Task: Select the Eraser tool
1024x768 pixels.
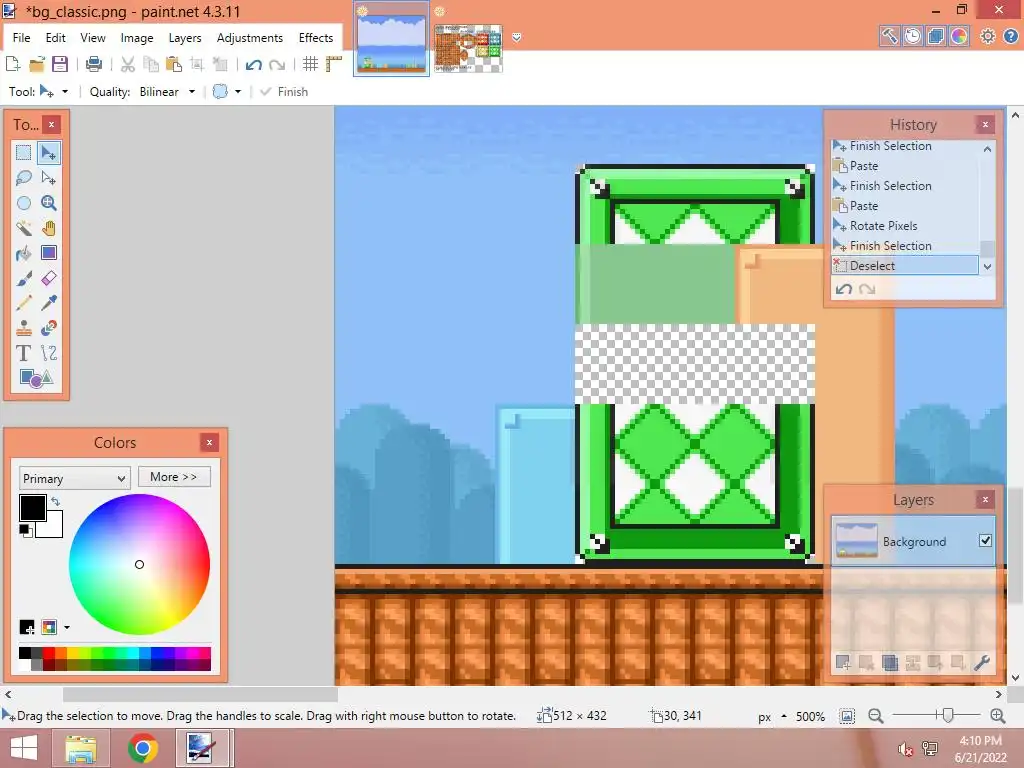Action: (48, 278)
